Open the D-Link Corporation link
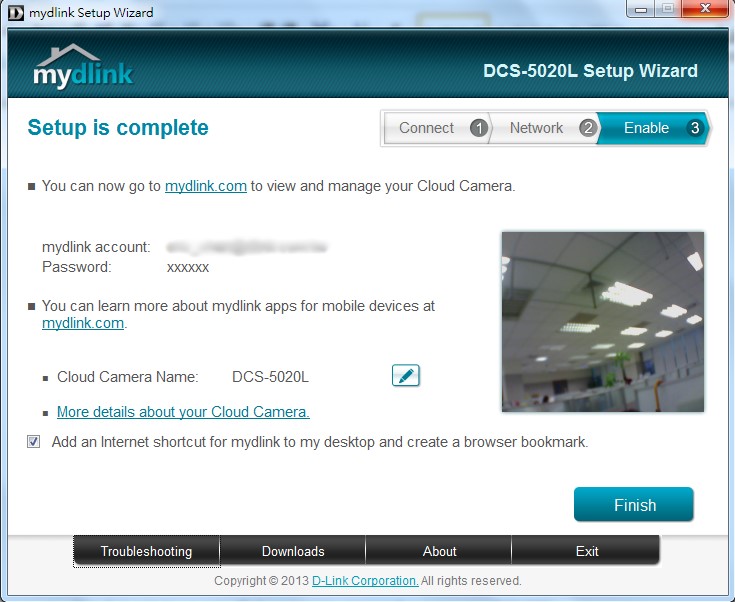 click(365, 580)
